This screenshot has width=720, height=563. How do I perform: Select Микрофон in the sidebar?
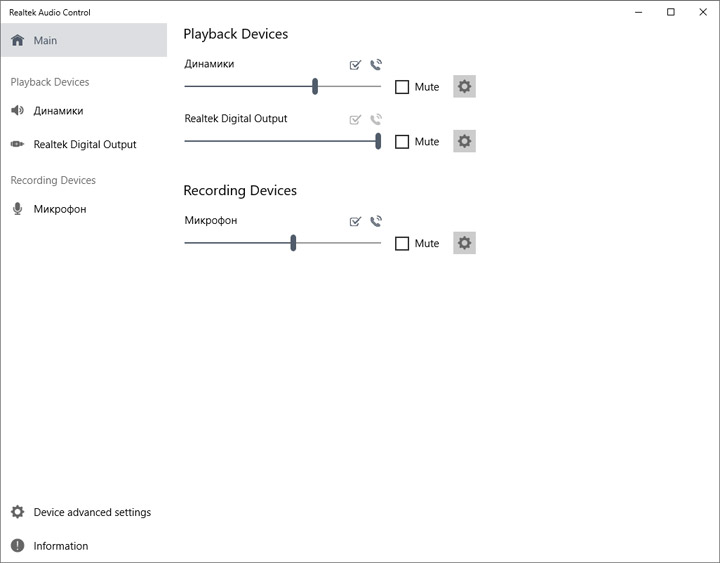60,209
